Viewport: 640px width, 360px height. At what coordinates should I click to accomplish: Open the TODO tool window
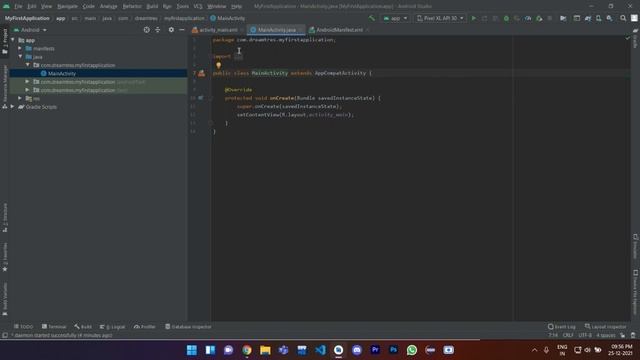23,327
